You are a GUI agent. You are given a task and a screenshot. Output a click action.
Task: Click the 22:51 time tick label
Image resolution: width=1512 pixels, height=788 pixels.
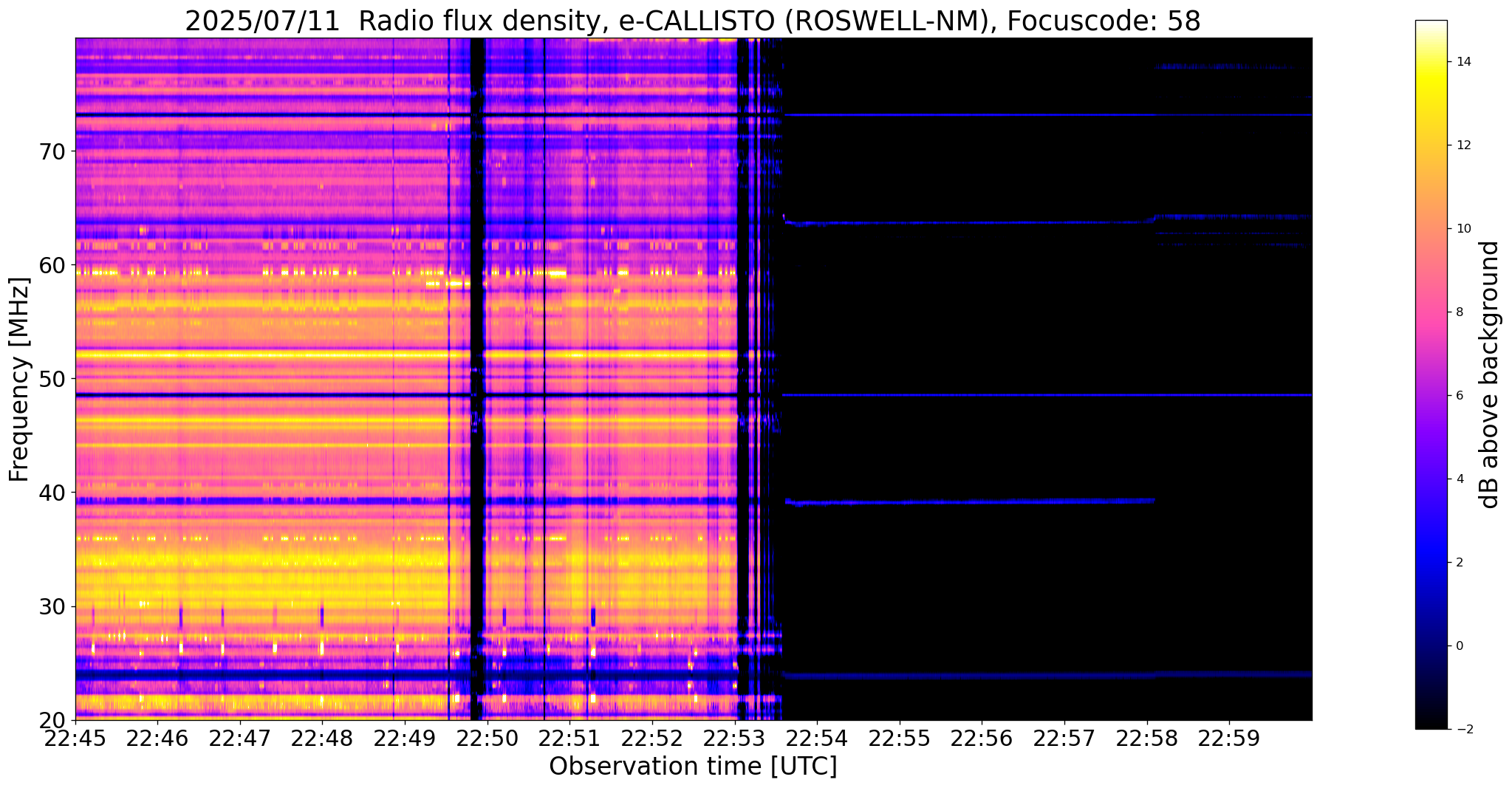pyautogui.click(x=569, y=738)
